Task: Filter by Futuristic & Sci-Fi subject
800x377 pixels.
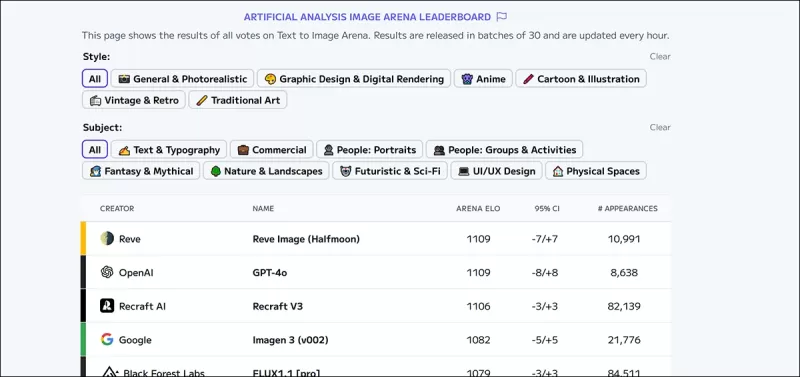Action: click(390, 171)
